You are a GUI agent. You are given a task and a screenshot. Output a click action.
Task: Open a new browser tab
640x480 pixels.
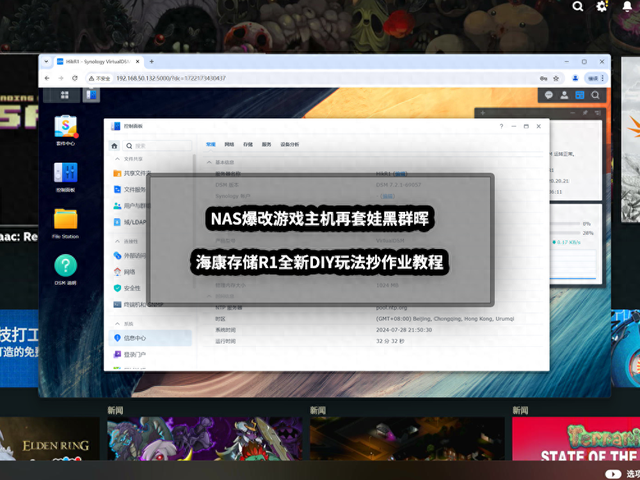pyautogui.click(x=151, y=62)
